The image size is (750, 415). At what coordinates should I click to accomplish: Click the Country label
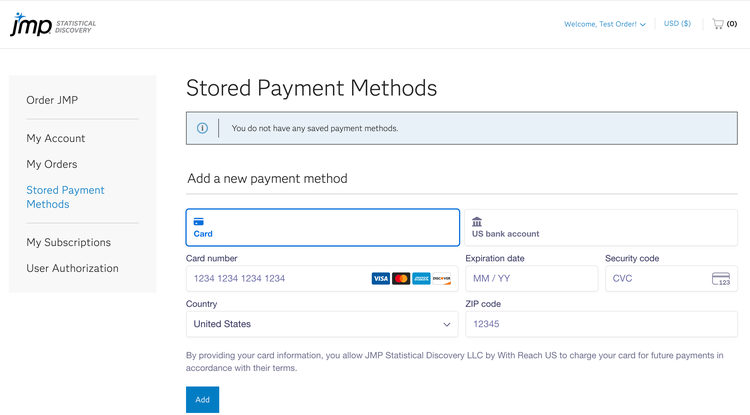(x=201, y=304)
